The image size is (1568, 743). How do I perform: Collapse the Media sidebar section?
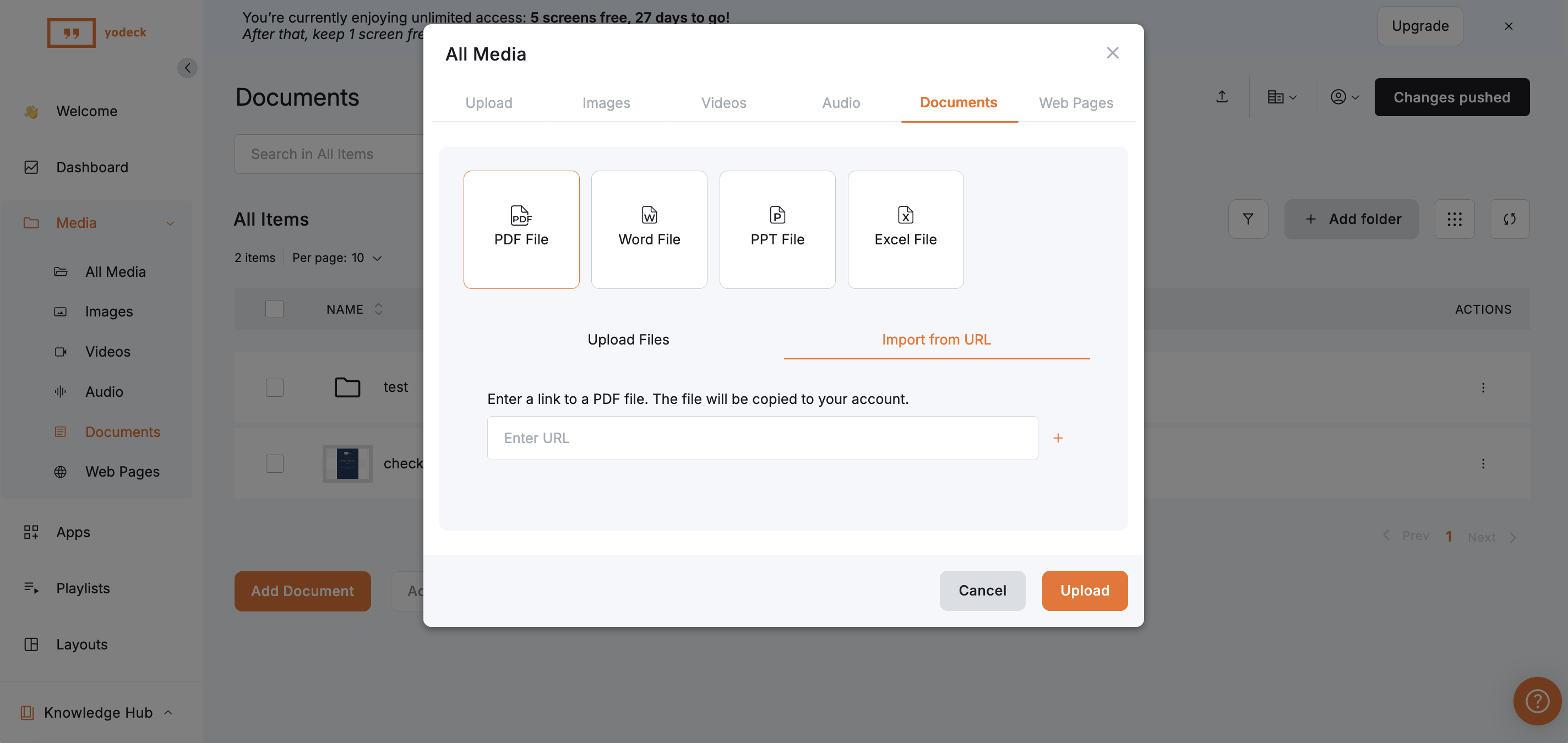(x=170, y=223)
